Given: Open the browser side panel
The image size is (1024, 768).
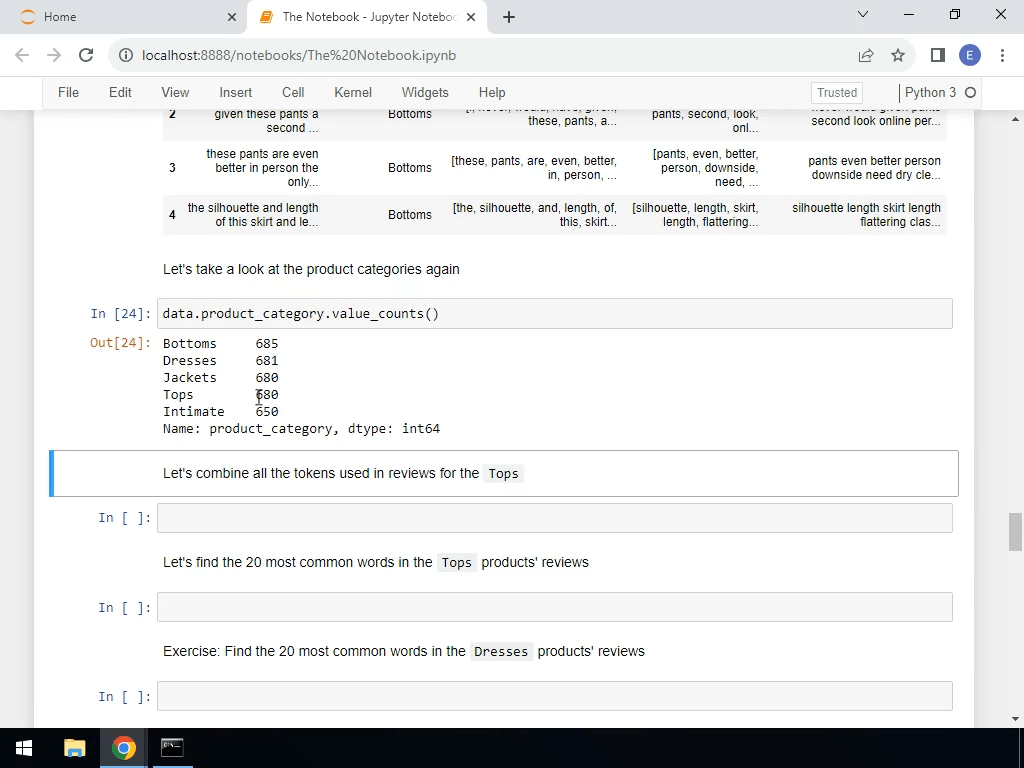Looking at the screenshot, I should tap(936, 56).
